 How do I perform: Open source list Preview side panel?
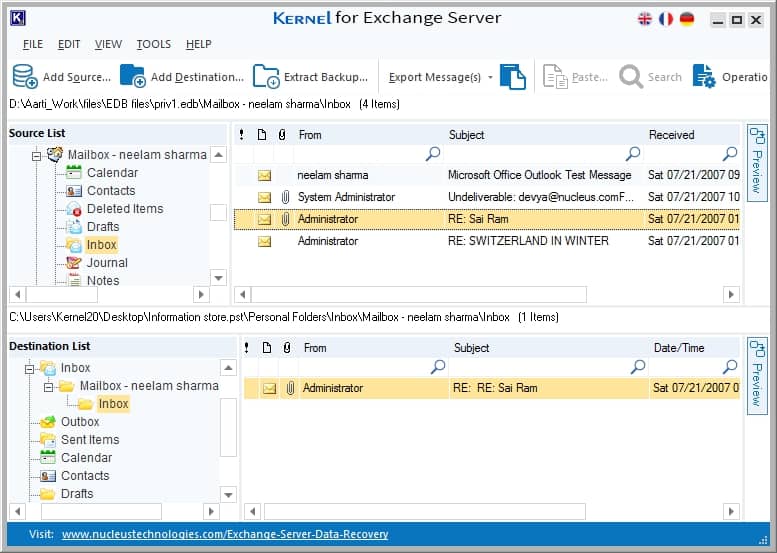click(757, 163)
